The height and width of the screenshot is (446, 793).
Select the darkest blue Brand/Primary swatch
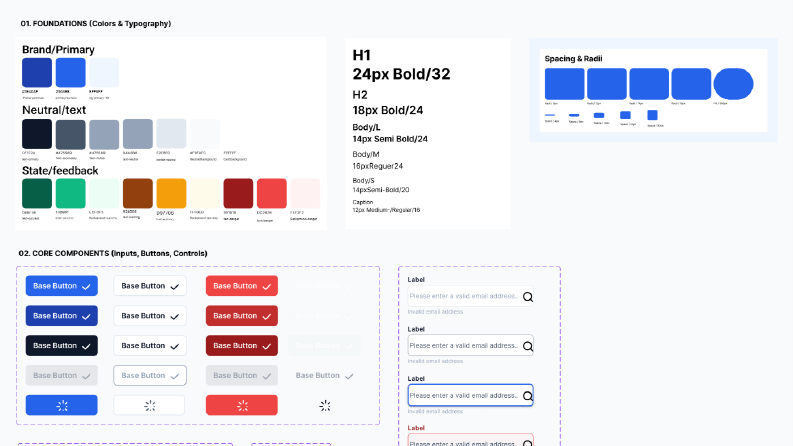pos(37,72)
